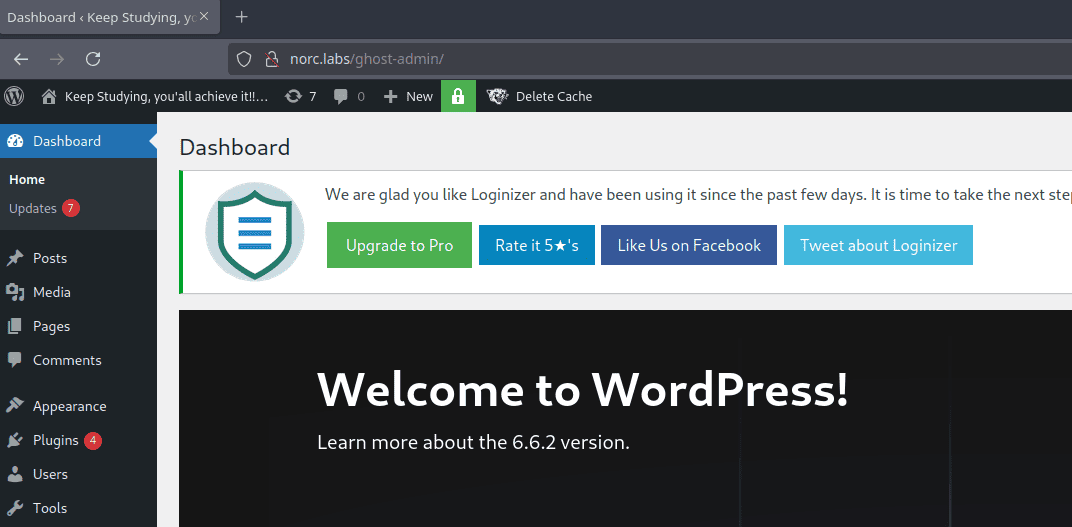Click the insecure connection lock icon
The width and height of the screenshot is (1072, 527).
pyautogui.click(x=270, y=59)
